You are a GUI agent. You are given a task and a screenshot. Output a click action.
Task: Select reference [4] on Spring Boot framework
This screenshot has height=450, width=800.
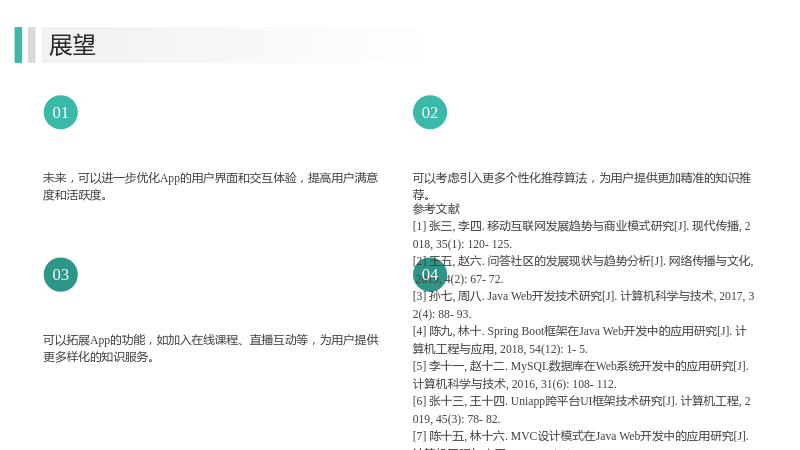pyautogui.click(x=580, y=340)
